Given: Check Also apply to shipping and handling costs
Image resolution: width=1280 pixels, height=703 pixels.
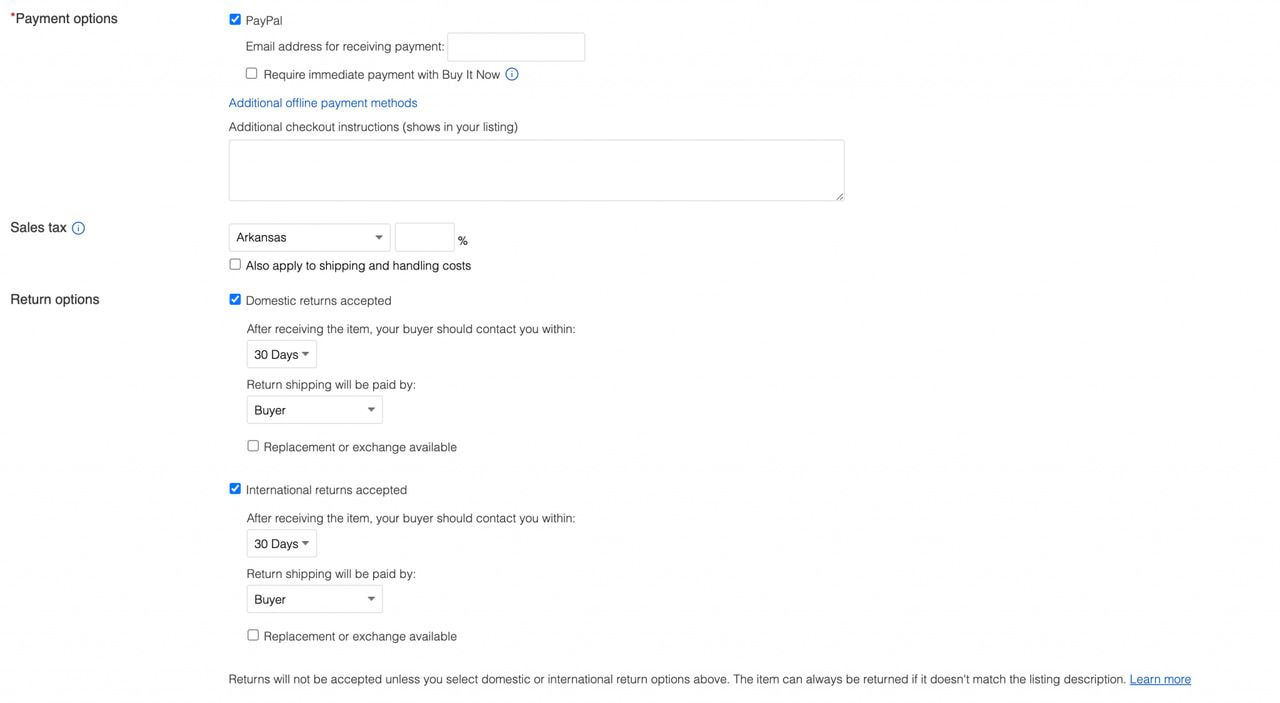Looking at the screenshot, I should [x=235, y=264].
